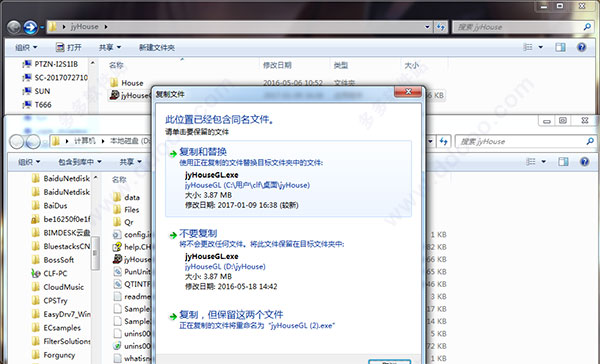Choose the 复制和替换 option in the copy dialog
600x364 pixels.
click(288, 178)
